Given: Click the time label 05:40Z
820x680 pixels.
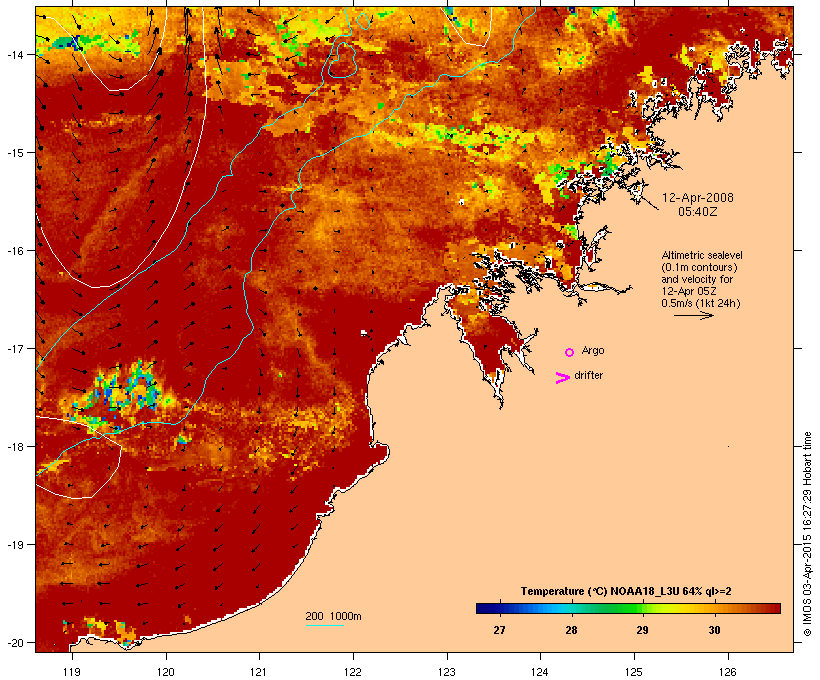Looking at the screenshot, I should point(698,212).
